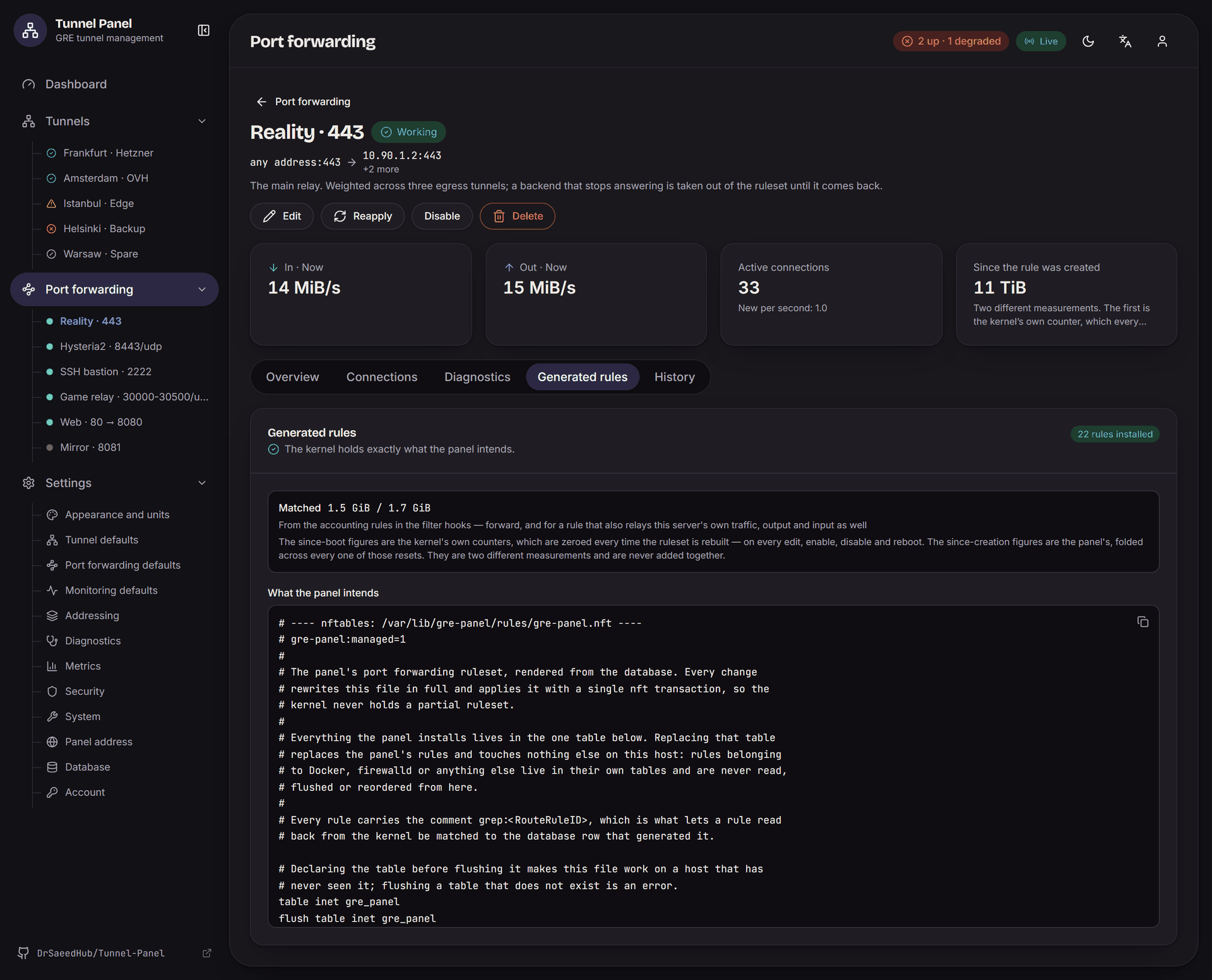The image size is (1212, 980).
Task: Select Frankfurt · Hetzner tunnel
Action: coord(108,153)
